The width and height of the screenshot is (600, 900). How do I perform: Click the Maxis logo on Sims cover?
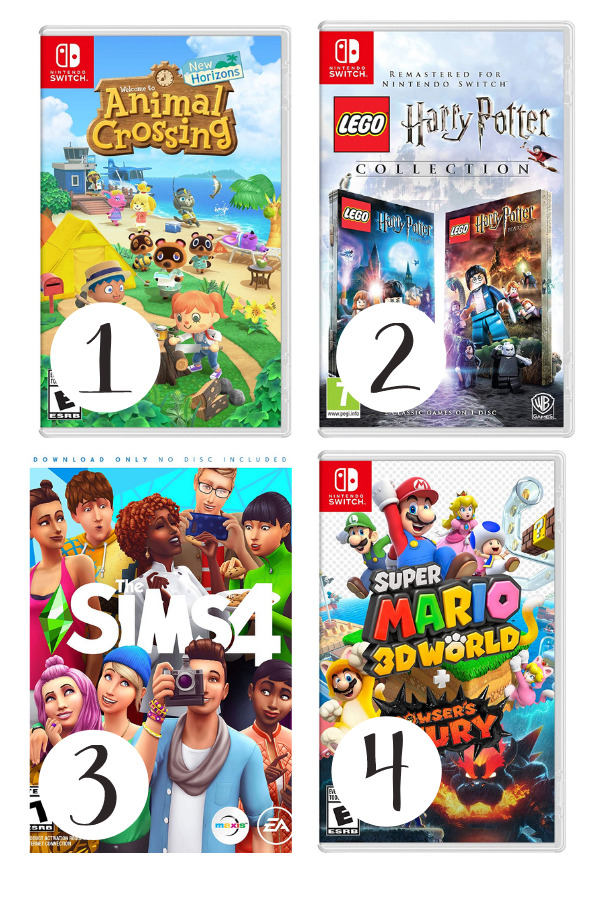pyautogui.click(x=231, y=825)
